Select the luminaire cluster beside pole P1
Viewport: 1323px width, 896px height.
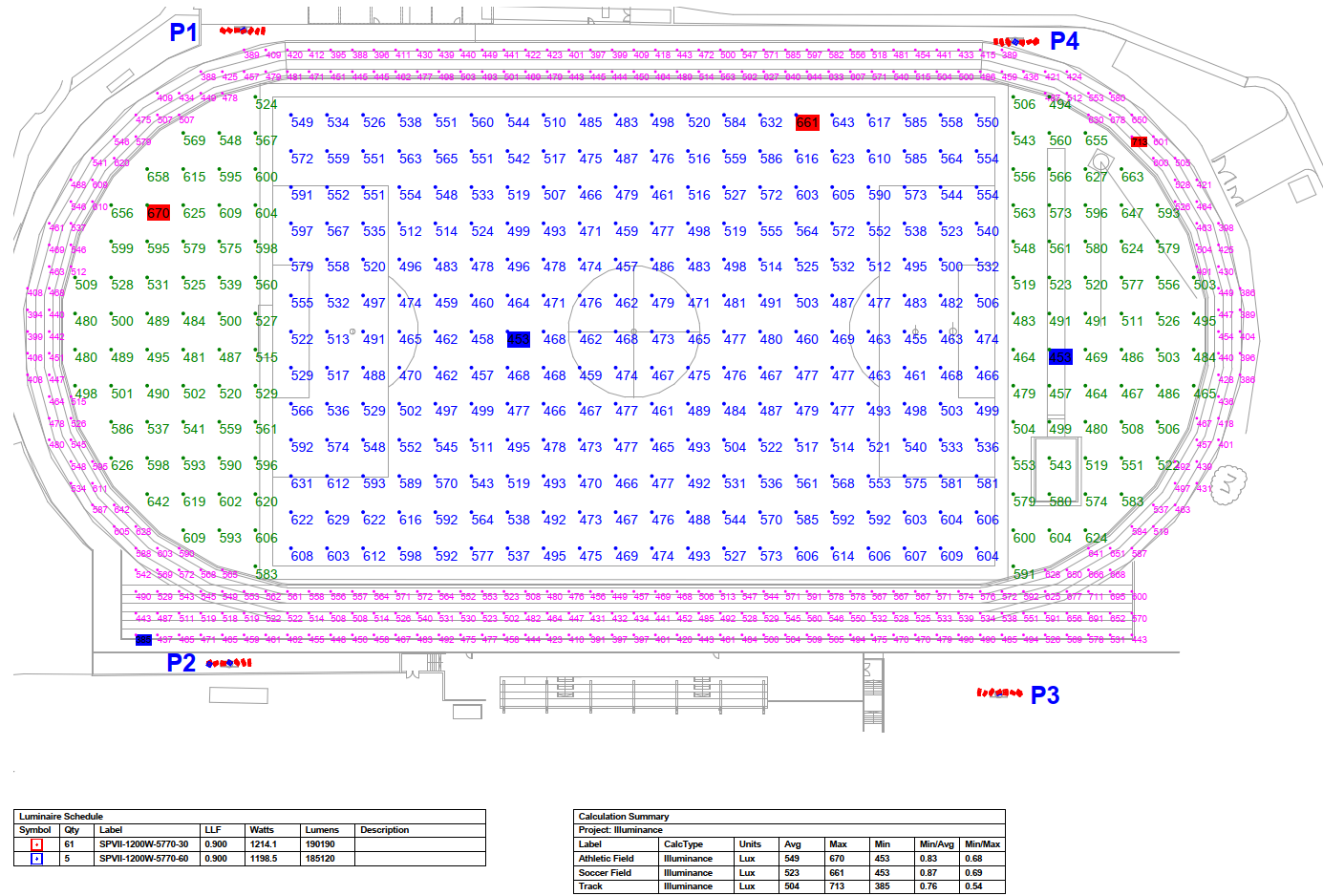point(243,31)
